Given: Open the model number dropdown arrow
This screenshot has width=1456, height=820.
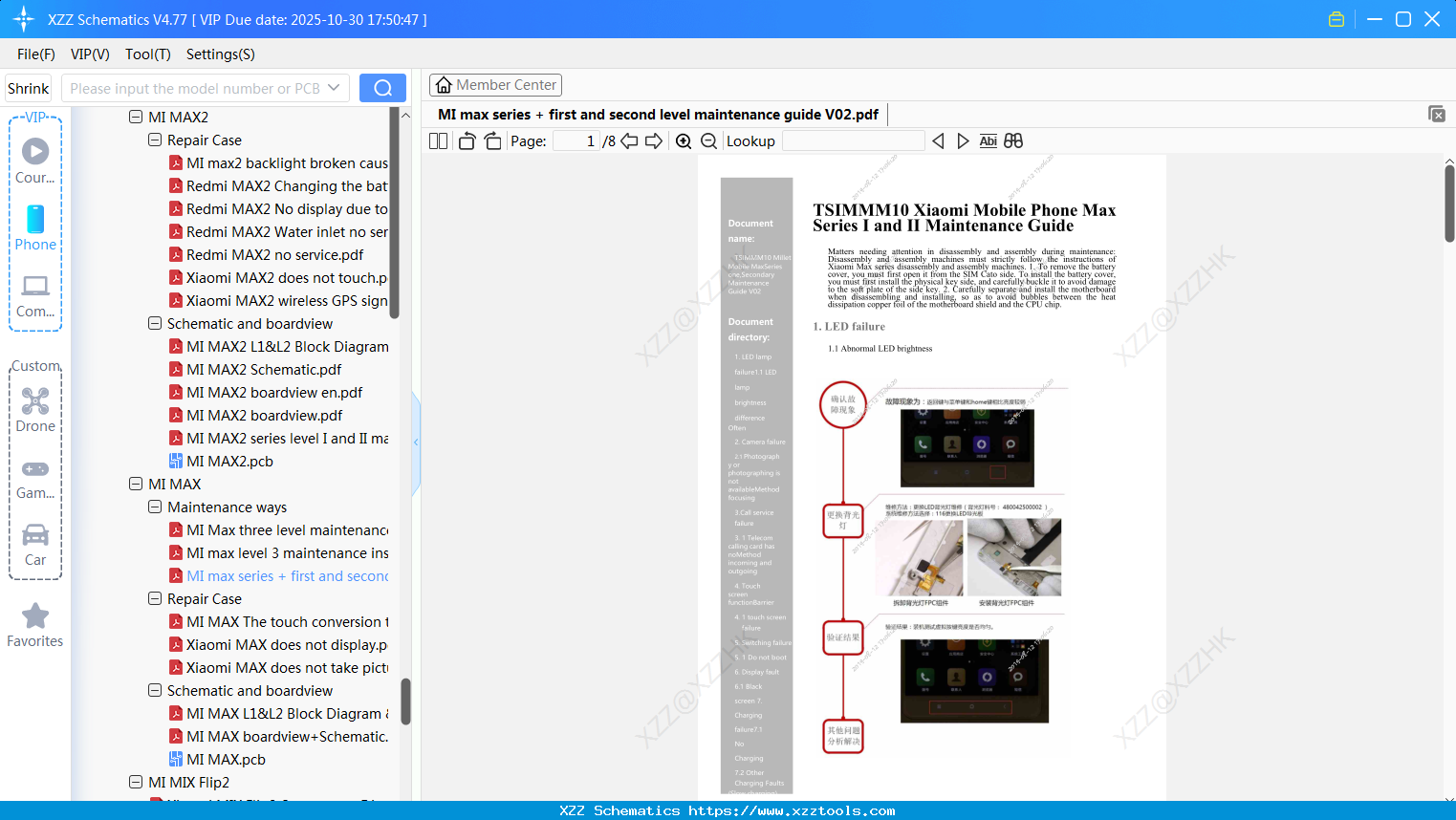Looking at the screenshot, I should coord(334,88).
